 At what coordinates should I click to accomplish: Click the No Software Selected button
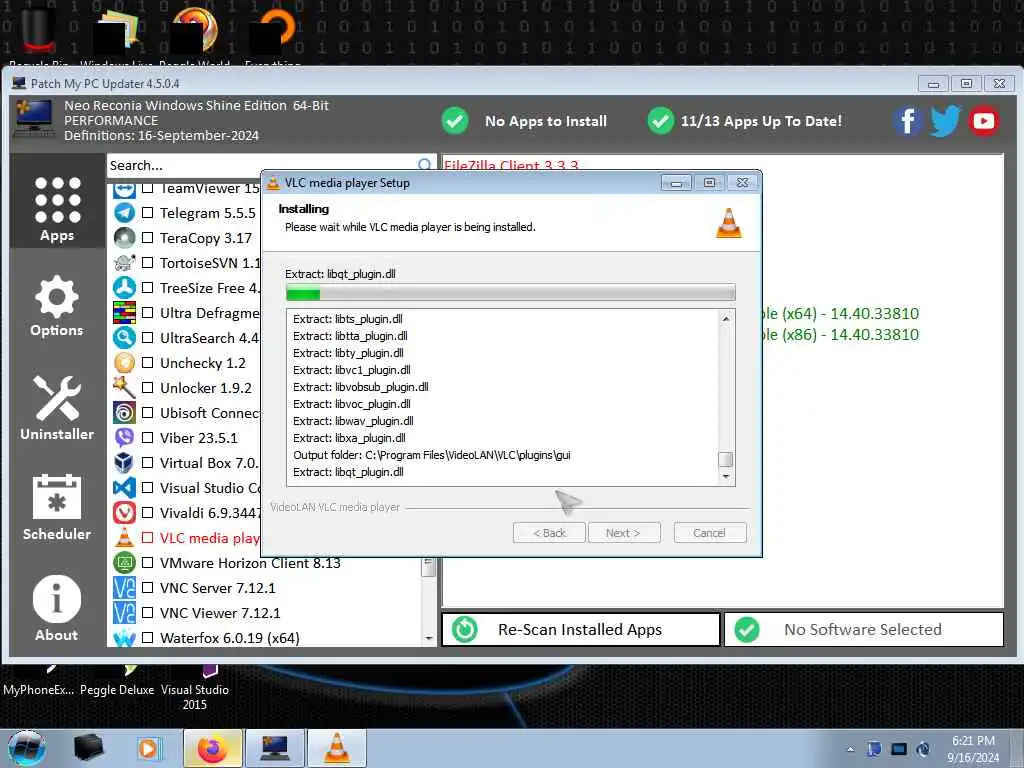click(x=863, y=630)
